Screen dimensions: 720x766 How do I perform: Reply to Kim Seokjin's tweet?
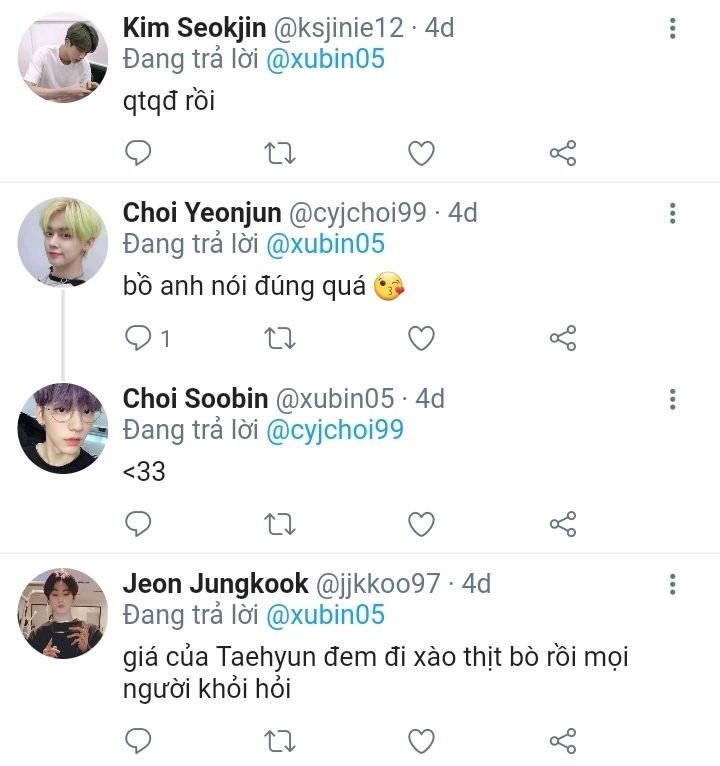tap(139, 153)
